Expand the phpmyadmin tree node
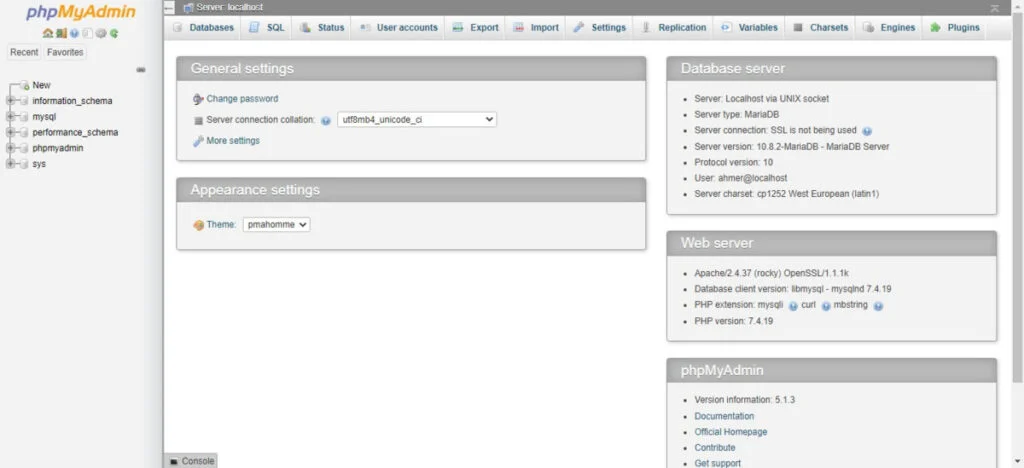This screenshot has height=468, width=1024. pyautogui.click(x=10, y=148)
